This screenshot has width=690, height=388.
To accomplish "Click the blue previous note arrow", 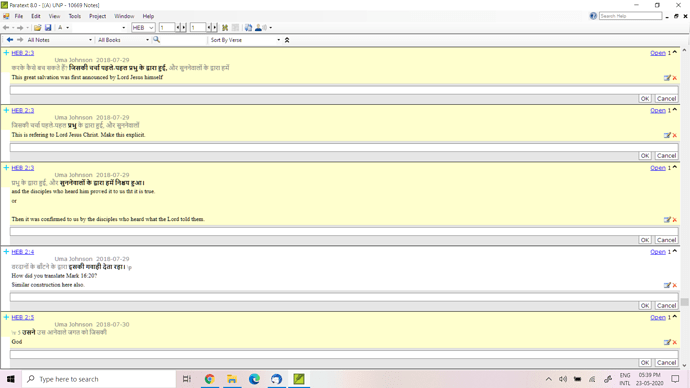I will (x=10, y=40).
